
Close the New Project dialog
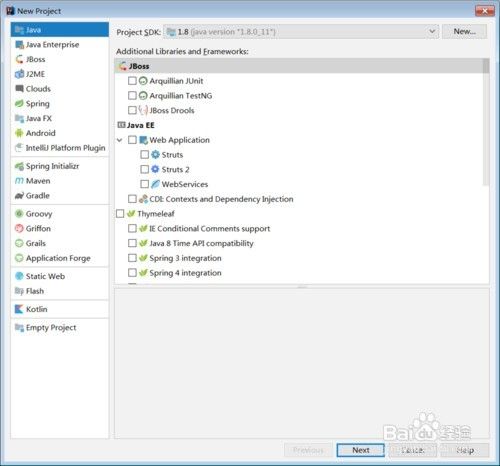pyautogui.click(x=485, y=11)
